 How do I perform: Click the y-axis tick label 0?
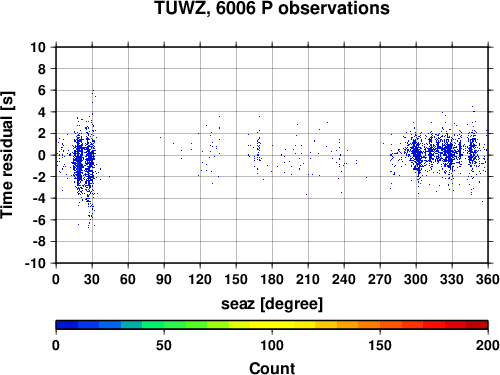(x=42, y=155)
